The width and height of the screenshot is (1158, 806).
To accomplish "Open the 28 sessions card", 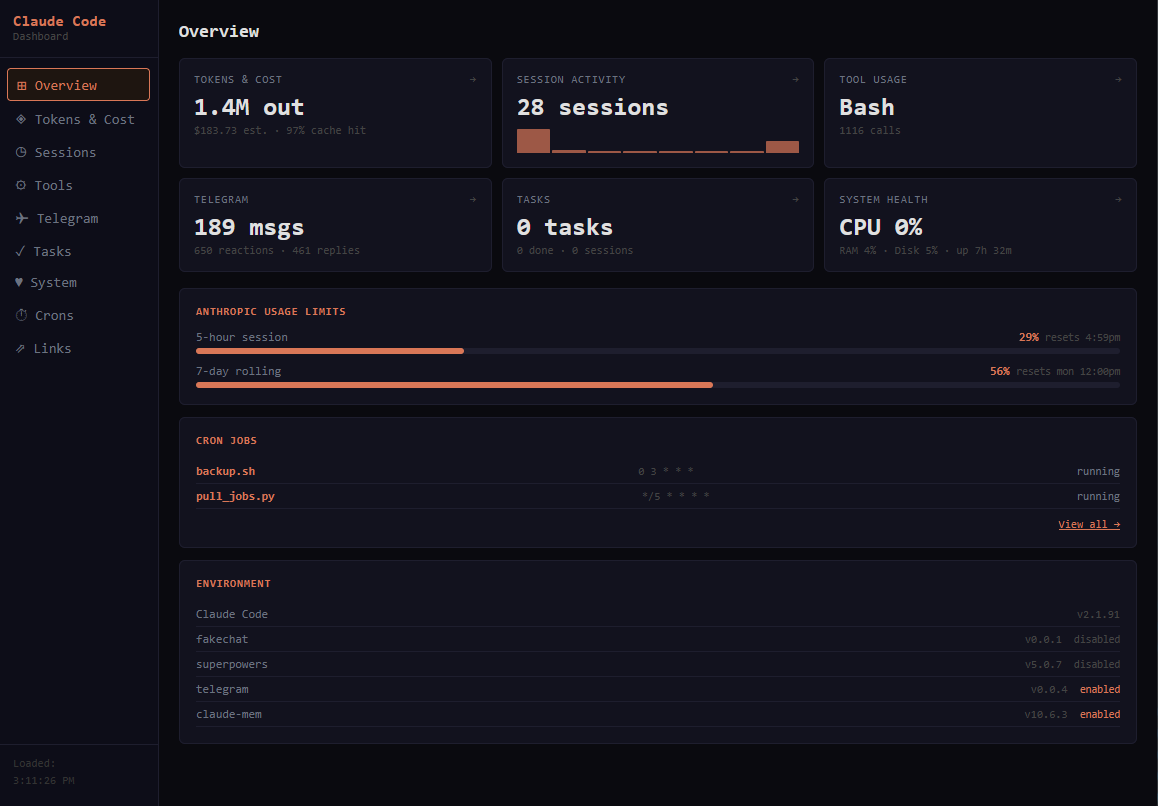I will coord(657,113).
